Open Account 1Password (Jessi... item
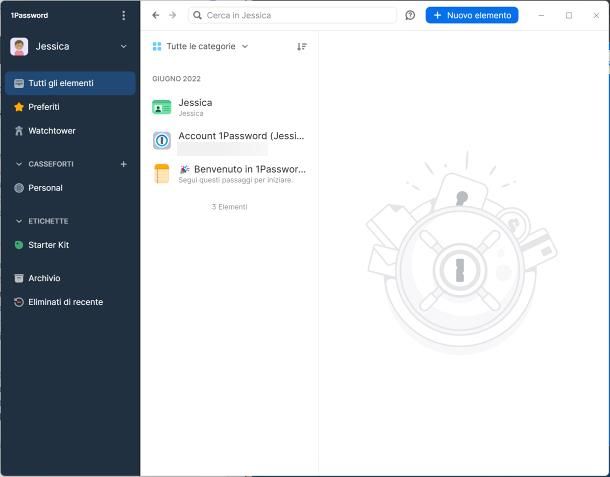Image resolution: width=610 pixels, height=477 pixels. click(230, 140)
